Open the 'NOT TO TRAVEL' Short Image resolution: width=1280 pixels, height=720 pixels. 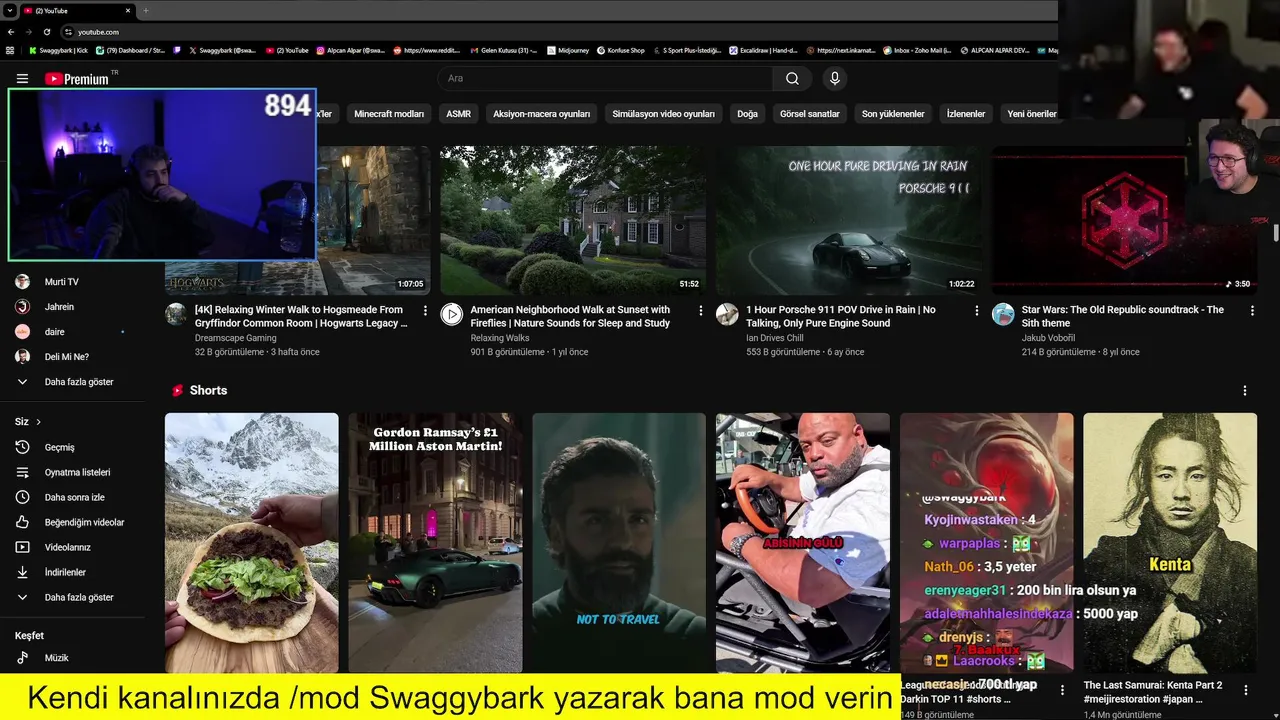[619, 542]
